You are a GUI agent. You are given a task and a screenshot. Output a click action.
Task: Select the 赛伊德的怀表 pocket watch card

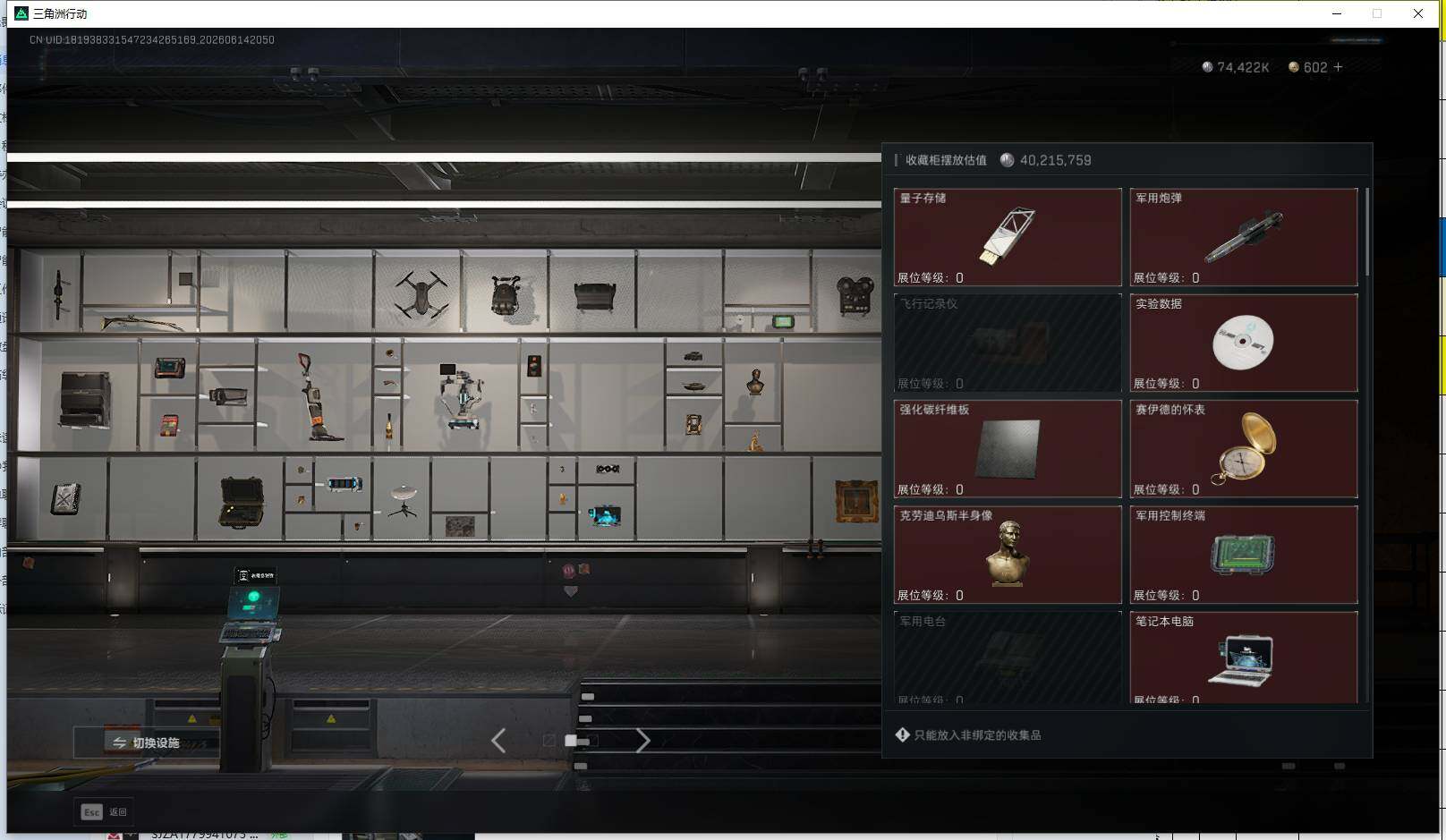1244,448
